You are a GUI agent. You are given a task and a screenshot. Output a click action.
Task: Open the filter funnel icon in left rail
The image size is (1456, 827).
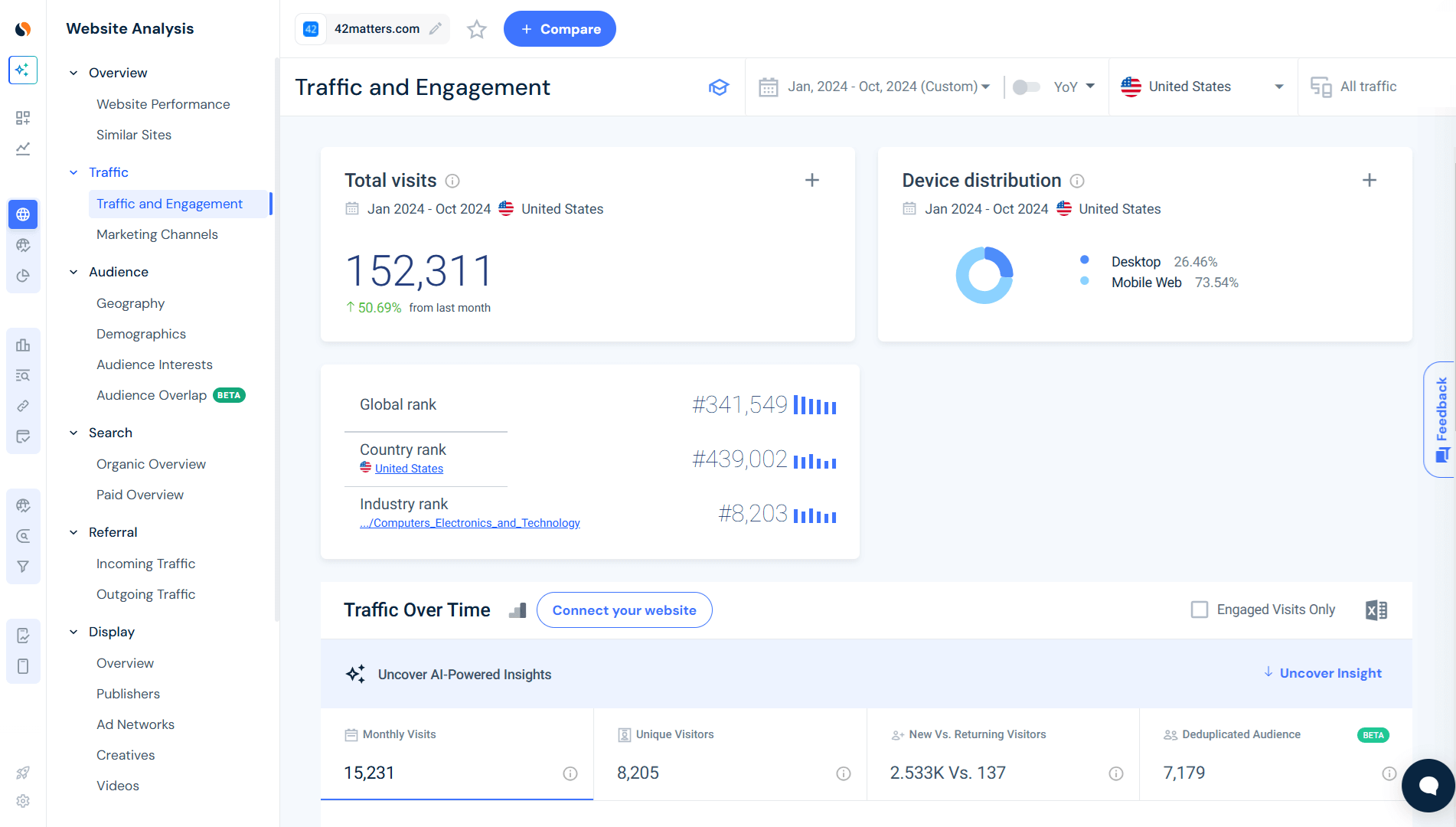23,567
